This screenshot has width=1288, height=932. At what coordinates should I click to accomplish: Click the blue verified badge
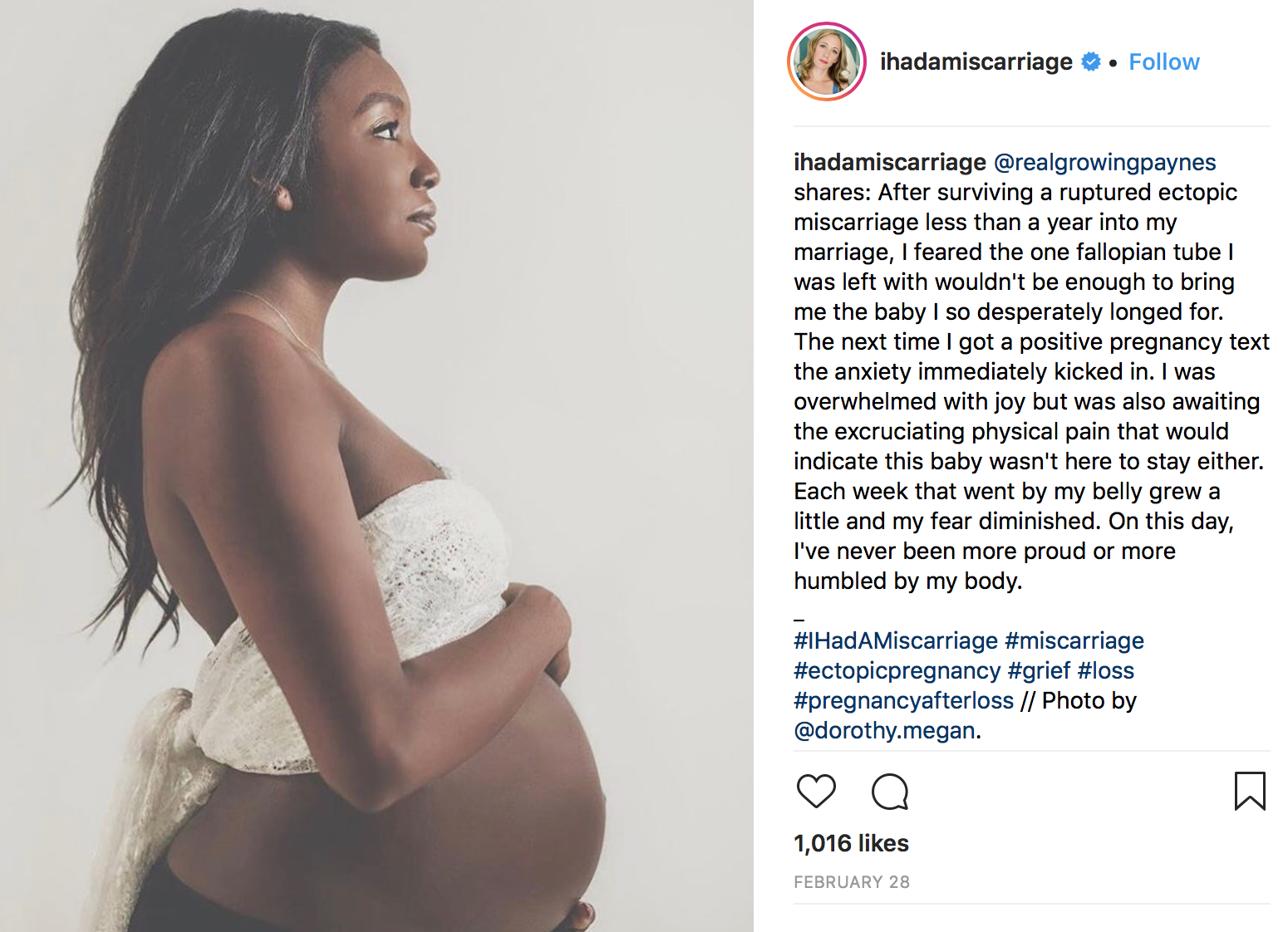1091,61
